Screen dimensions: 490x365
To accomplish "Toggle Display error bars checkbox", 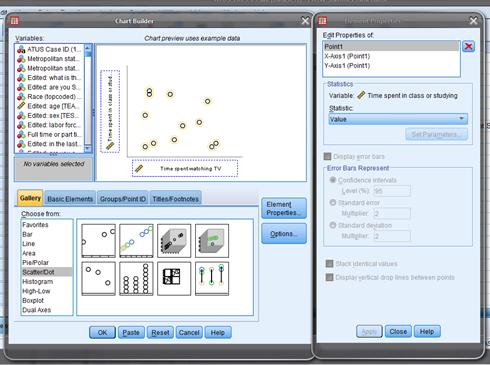I will [328, 156].
